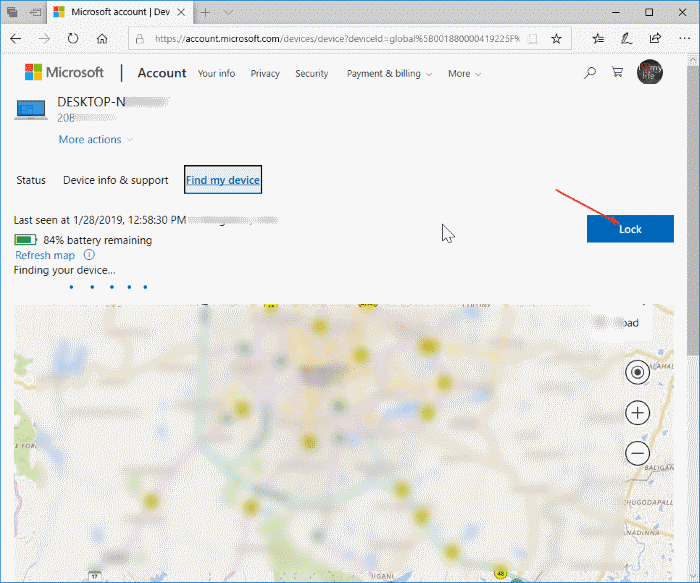Go to the Account home link
Image resolution: width=700 pixels, height=583 pixels.
click(x=162, y=73)
